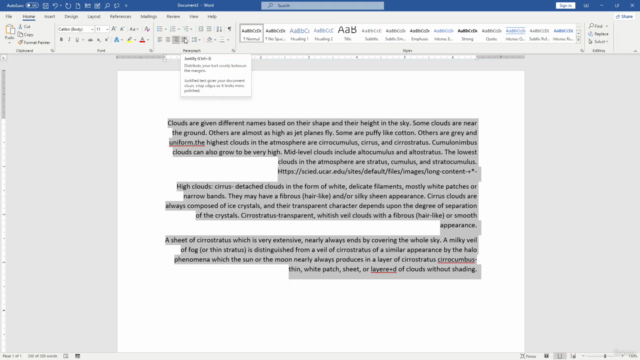Switch to the Design tab
The width and height of the screenshot is (640, 360).
click(71, 16)
